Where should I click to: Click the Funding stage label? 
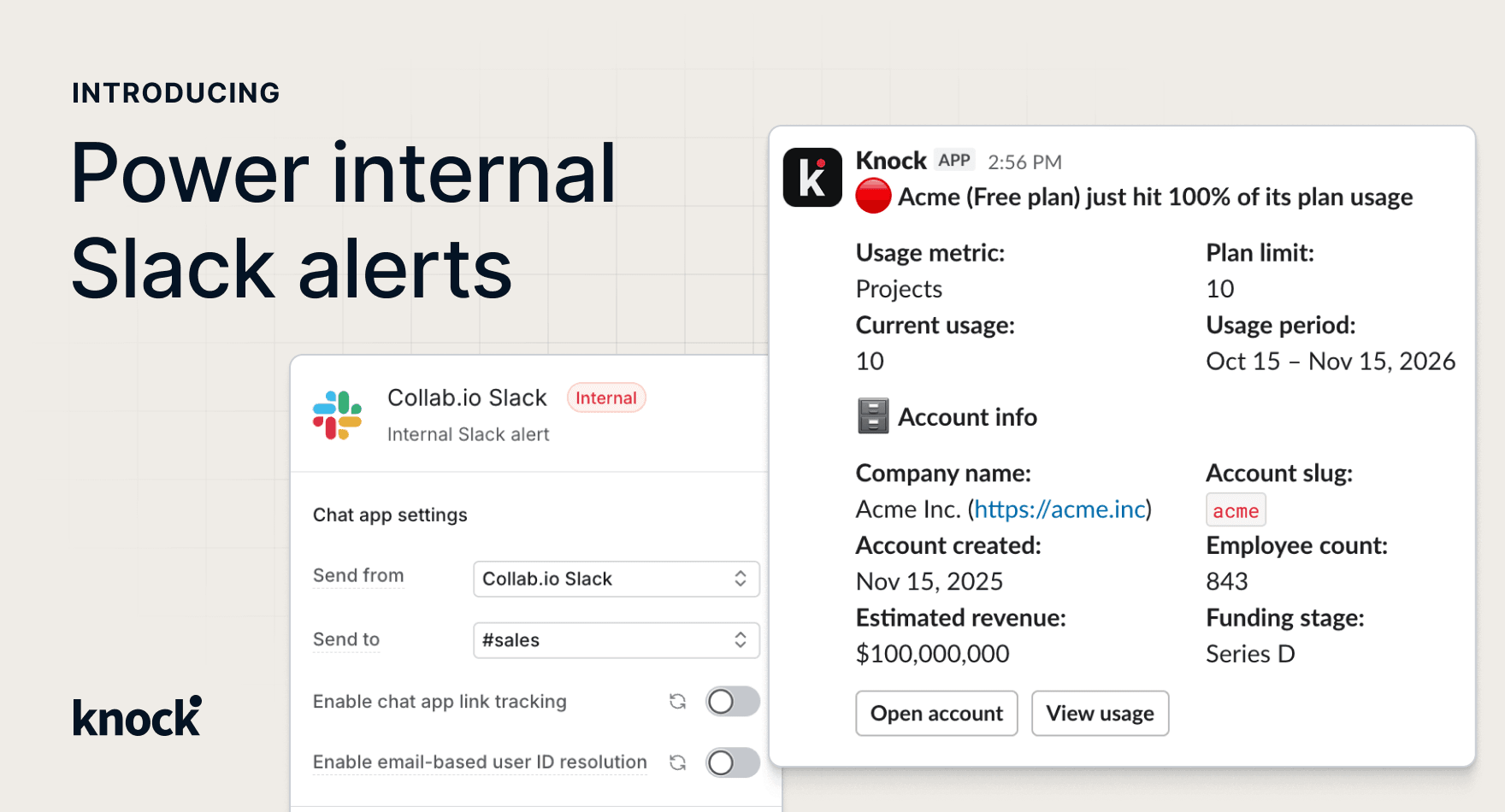pyautogui.click(x=1285, y=618)
